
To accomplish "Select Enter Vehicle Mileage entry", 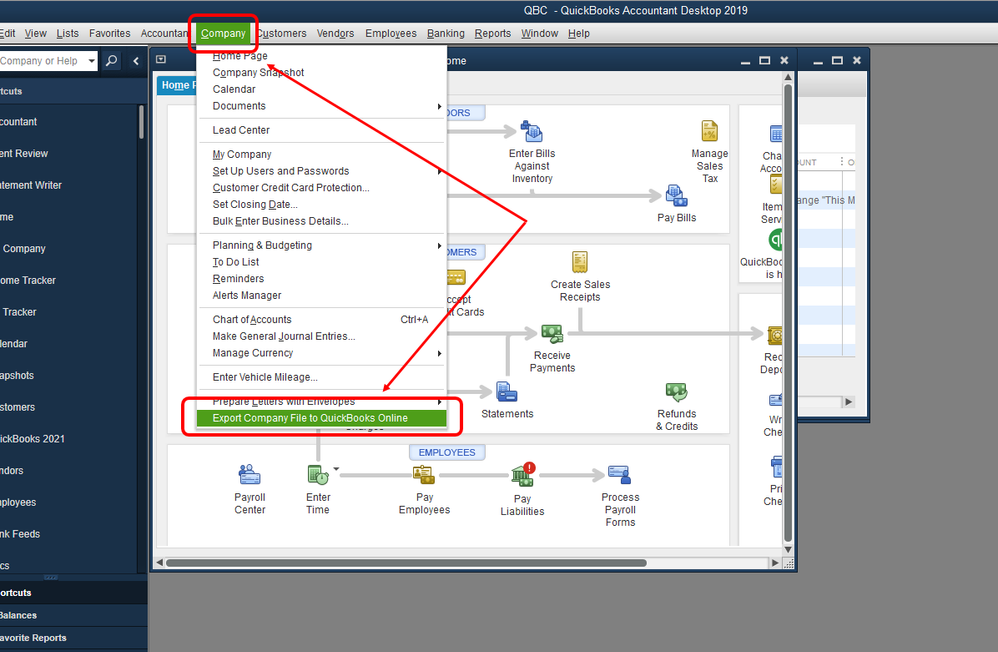I will pos(321,378).
